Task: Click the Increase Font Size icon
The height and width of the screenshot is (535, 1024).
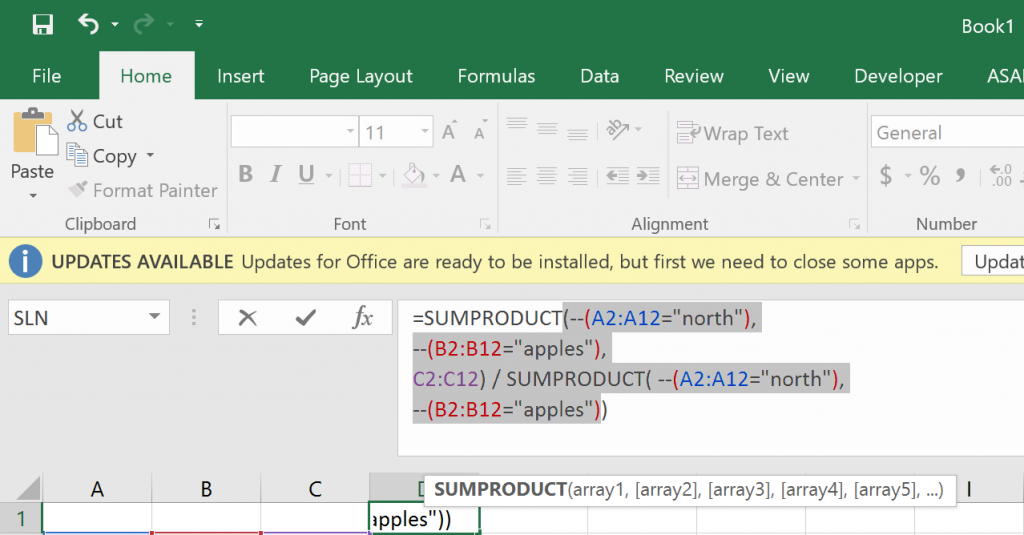Action: coord(449,131)
